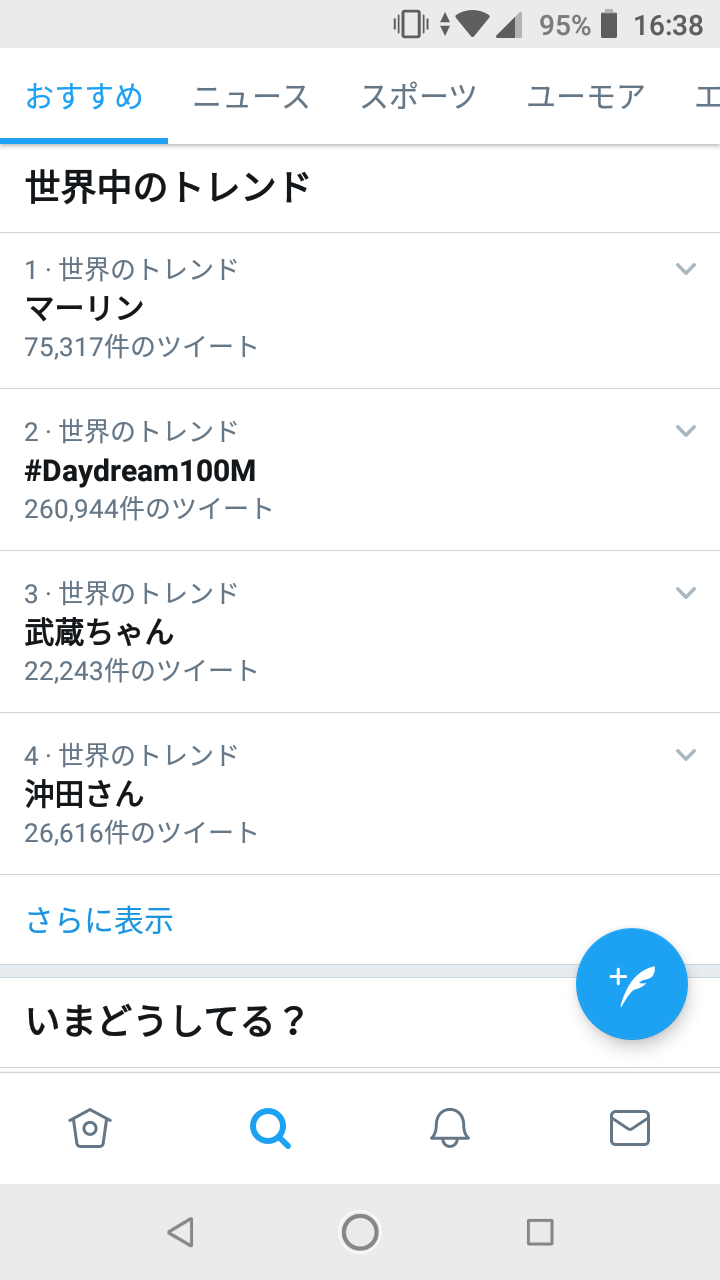The image size is (720, 1280).
Task: Expand options chevron for マーリン trend
Action: pos(685,268)
